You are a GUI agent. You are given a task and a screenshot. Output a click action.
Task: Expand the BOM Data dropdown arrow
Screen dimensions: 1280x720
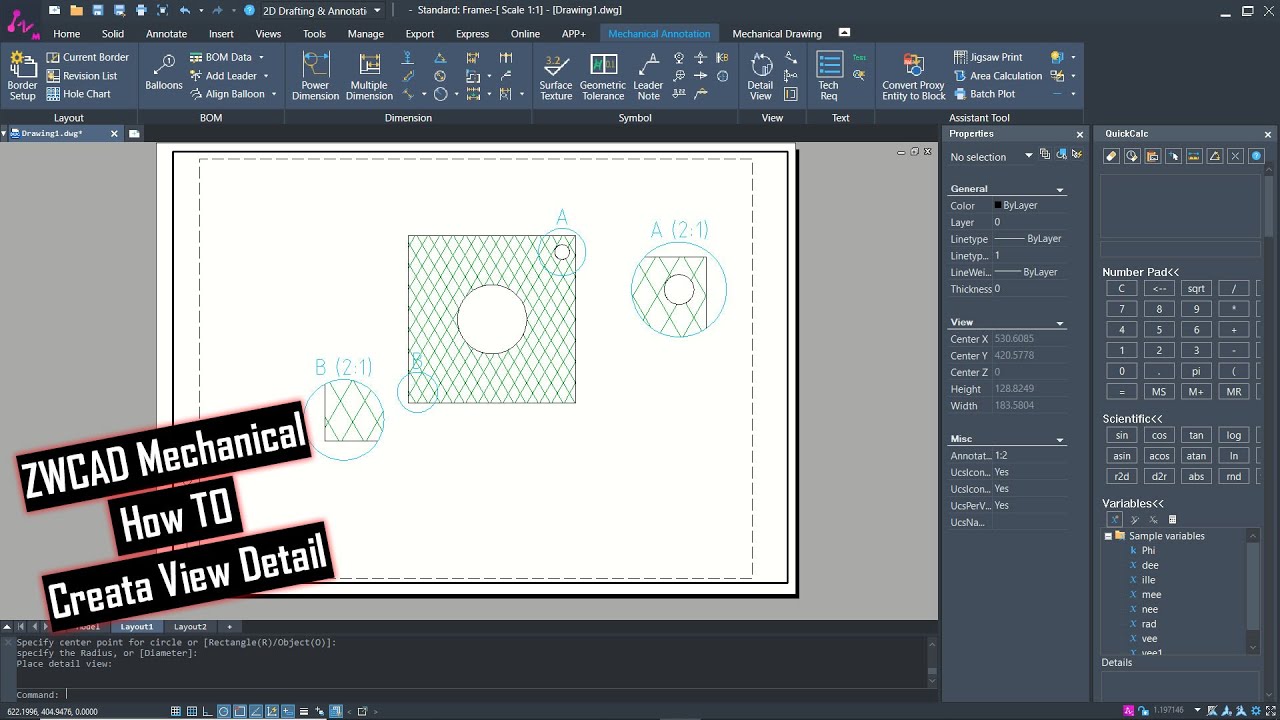click(x=262, y=58)
